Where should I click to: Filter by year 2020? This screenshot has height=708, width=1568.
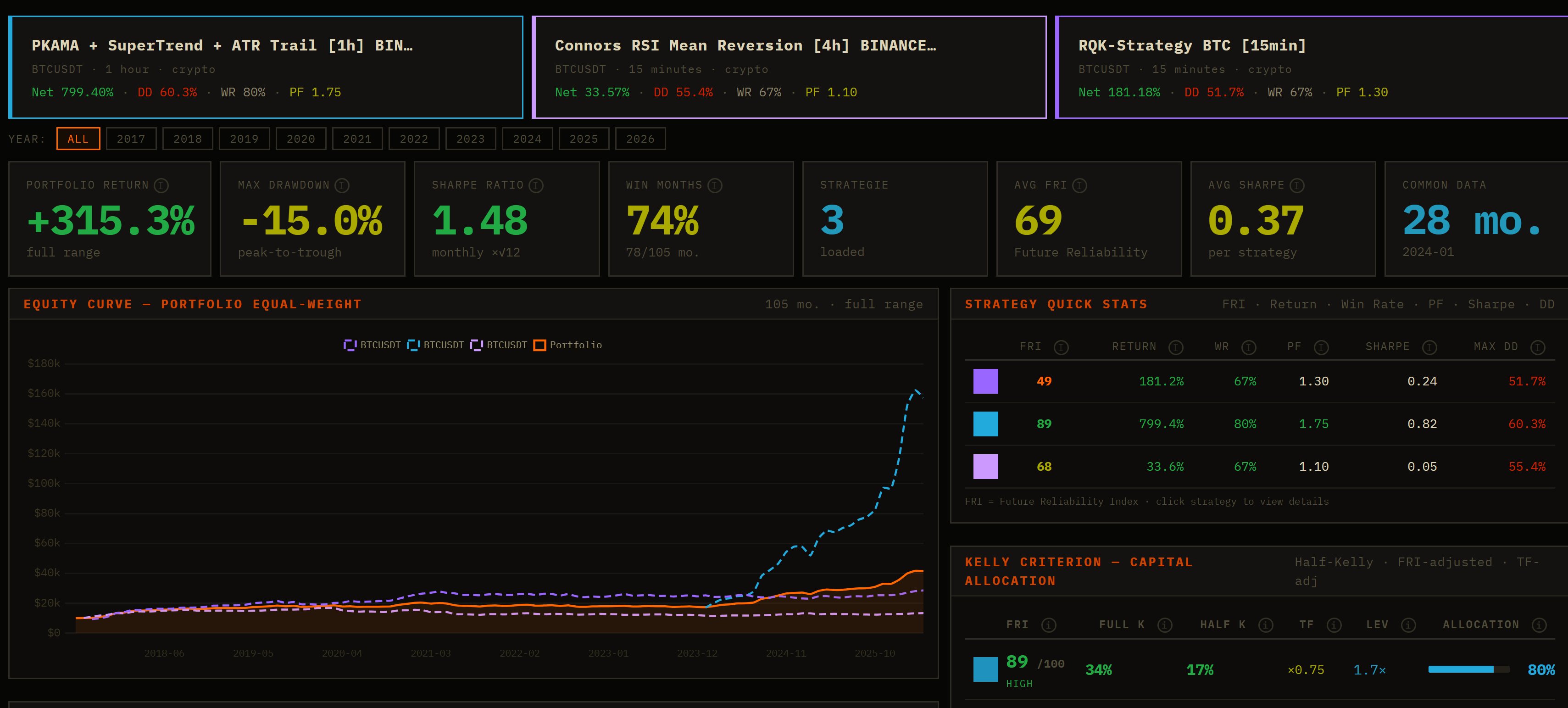[300, 139]
